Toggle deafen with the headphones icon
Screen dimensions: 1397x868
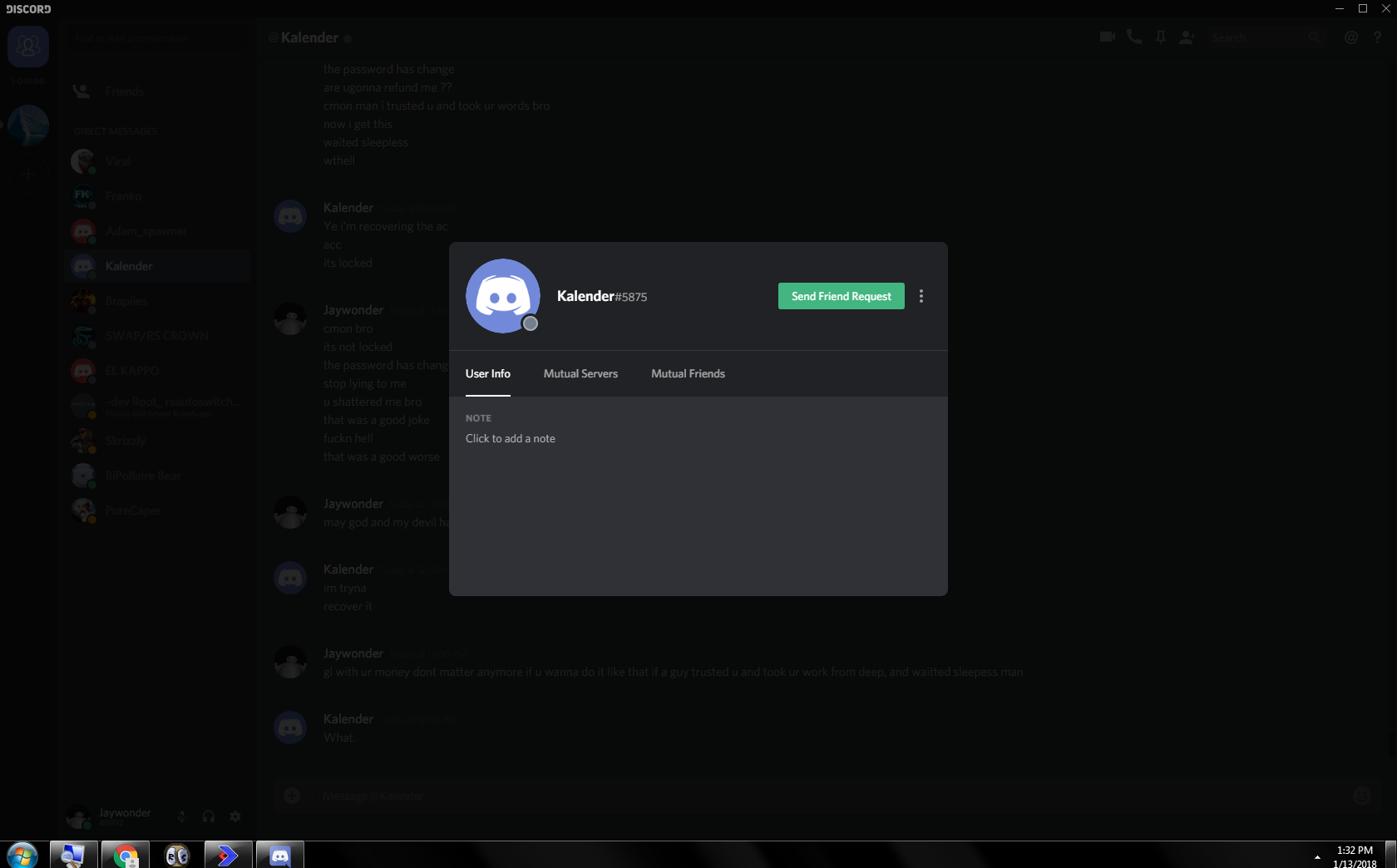point(209,816)
